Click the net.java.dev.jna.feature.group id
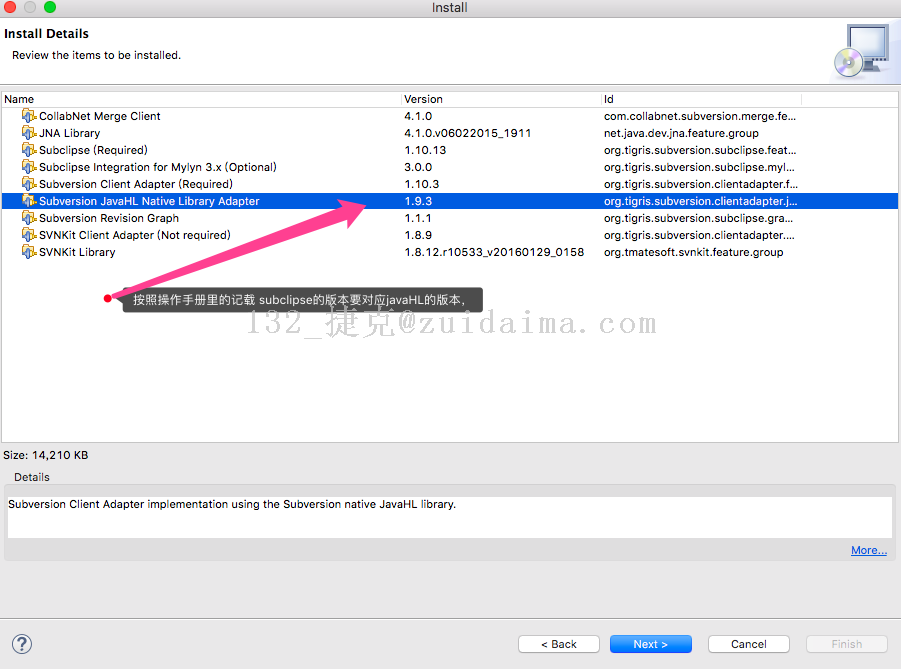Screen dimensions: 901x669 tap(681, 133)
